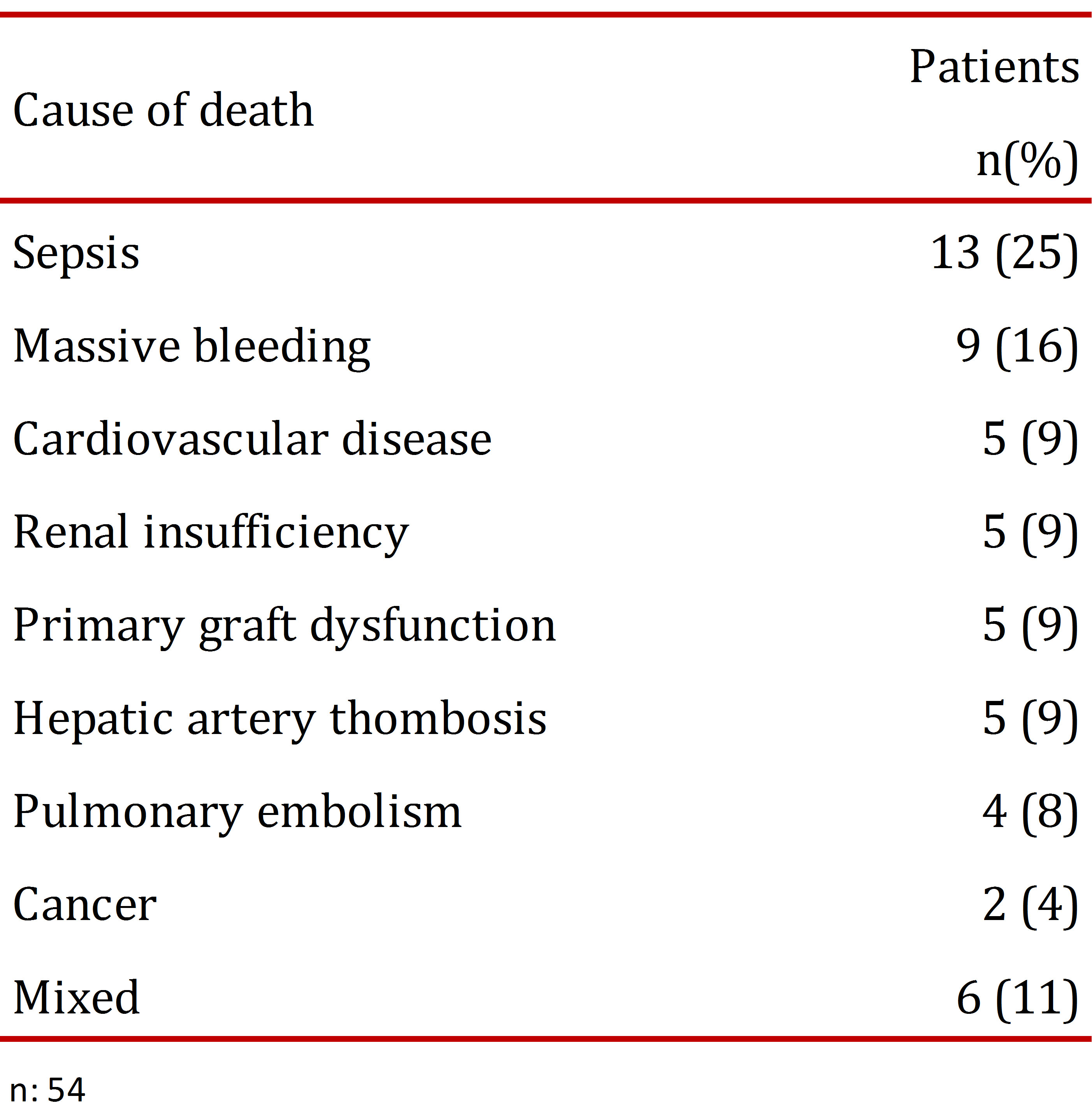
Task: Select the 'Massive bleeding' row label
Action: click(x=192, y=346)
